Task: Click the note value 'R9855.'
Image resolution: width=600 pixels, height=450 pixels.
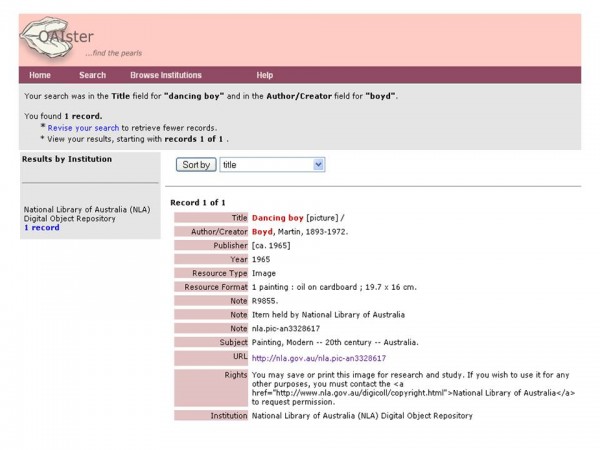Action: pyautogui.click(x=265, y=301)
